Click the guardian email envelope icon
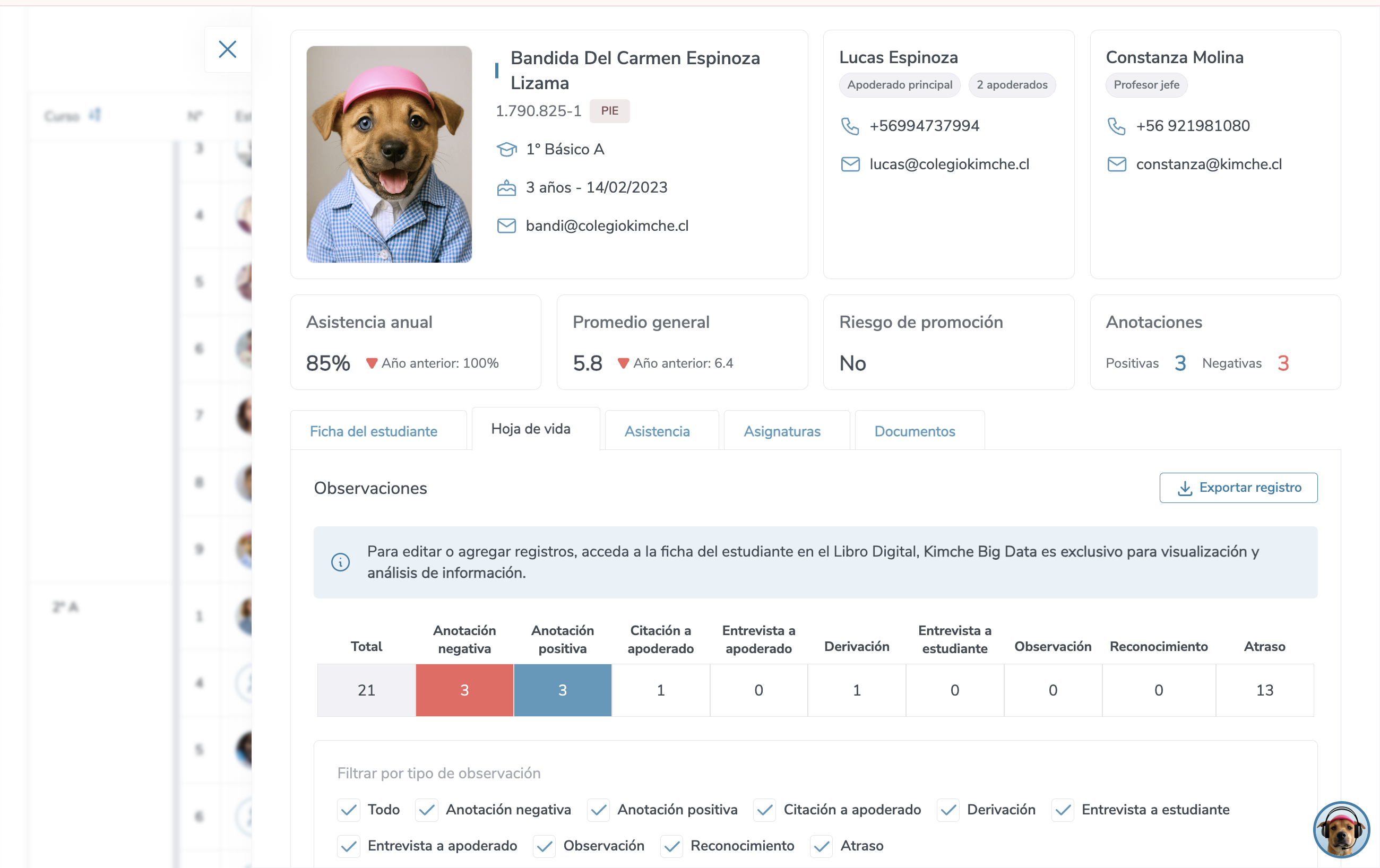The height and width of the screenshot is (868, 1380). coord(850,164)
